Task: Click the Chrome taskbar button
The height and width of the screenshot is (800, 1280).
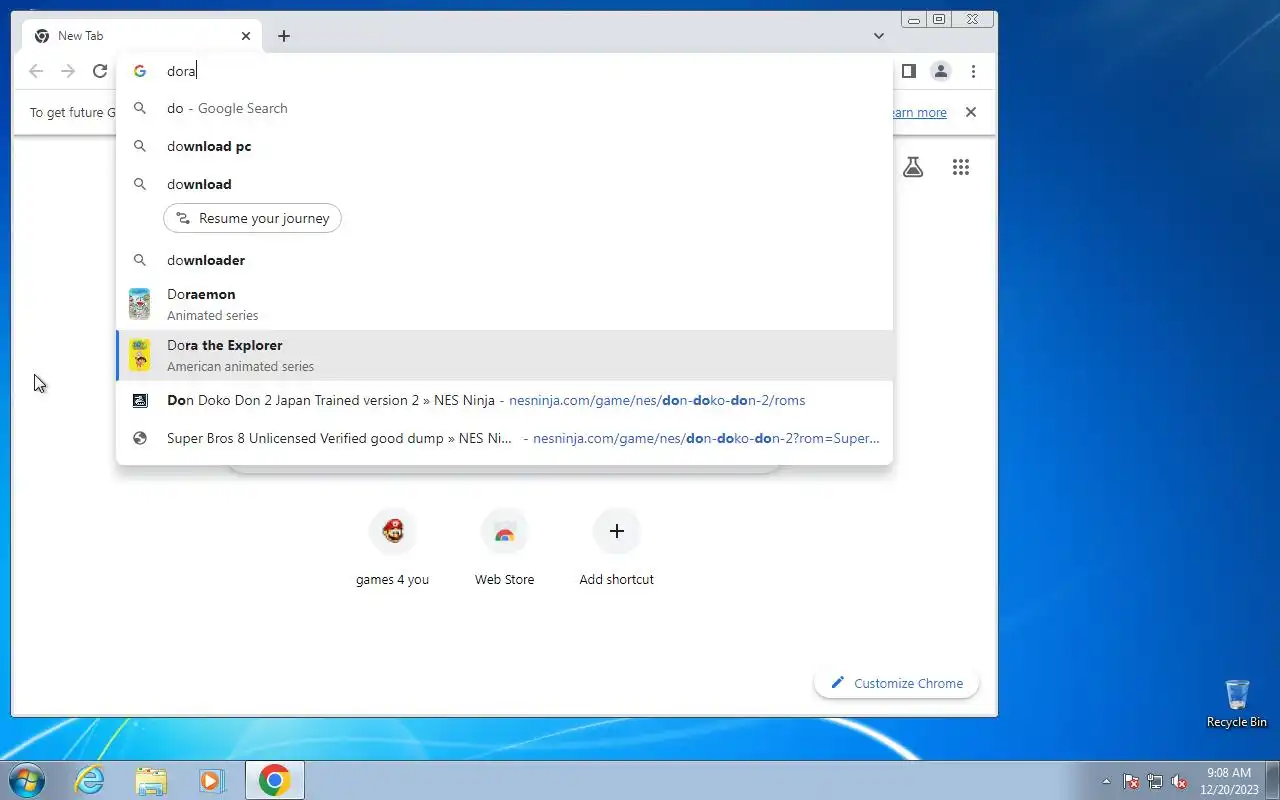Action: pos(275,780)
